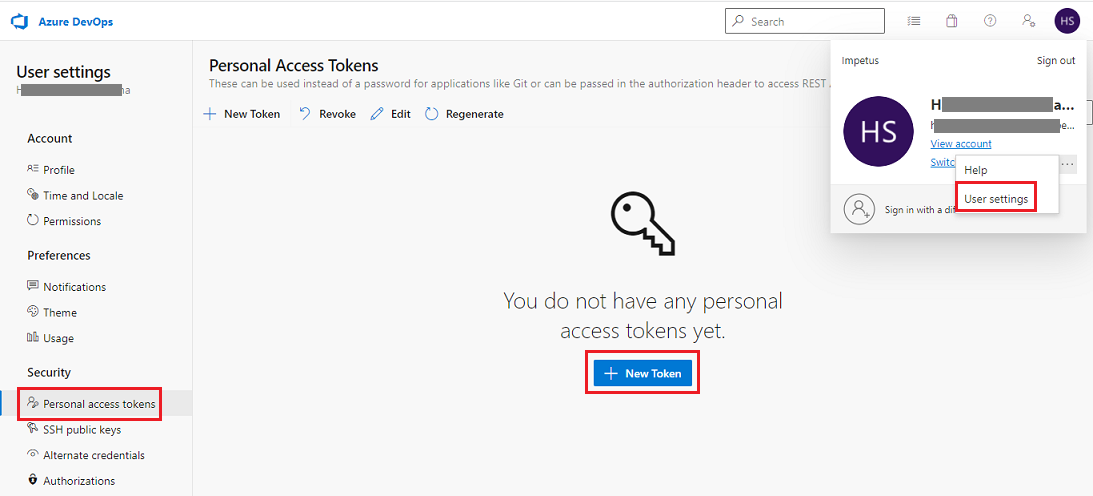Click the Theme palette icon
The height and width of the screenshot is (496, 1093).
[32, 311]
